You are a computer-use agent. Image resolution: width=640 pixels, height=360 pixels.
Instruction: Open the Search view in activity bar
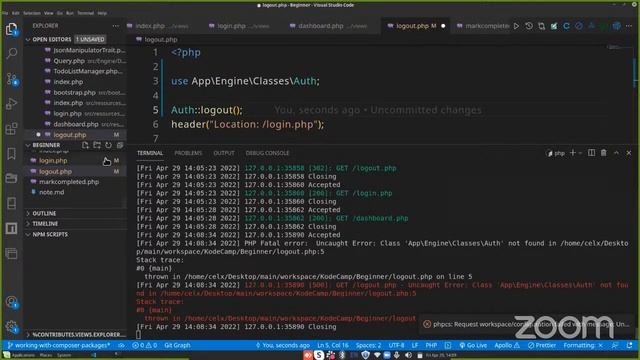pos(11,53)
